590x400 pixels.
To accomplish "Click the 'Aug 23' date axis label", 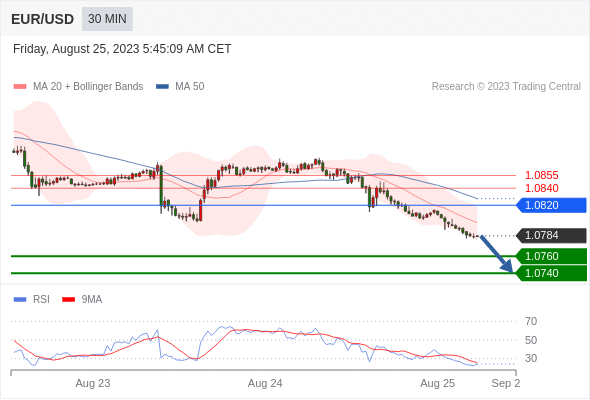I will click(x=93, y=383).
